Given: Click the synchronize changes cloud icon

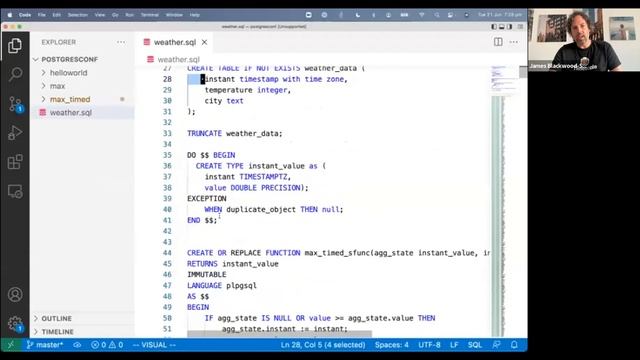Looking at the screenshot, I should [77, 345].
